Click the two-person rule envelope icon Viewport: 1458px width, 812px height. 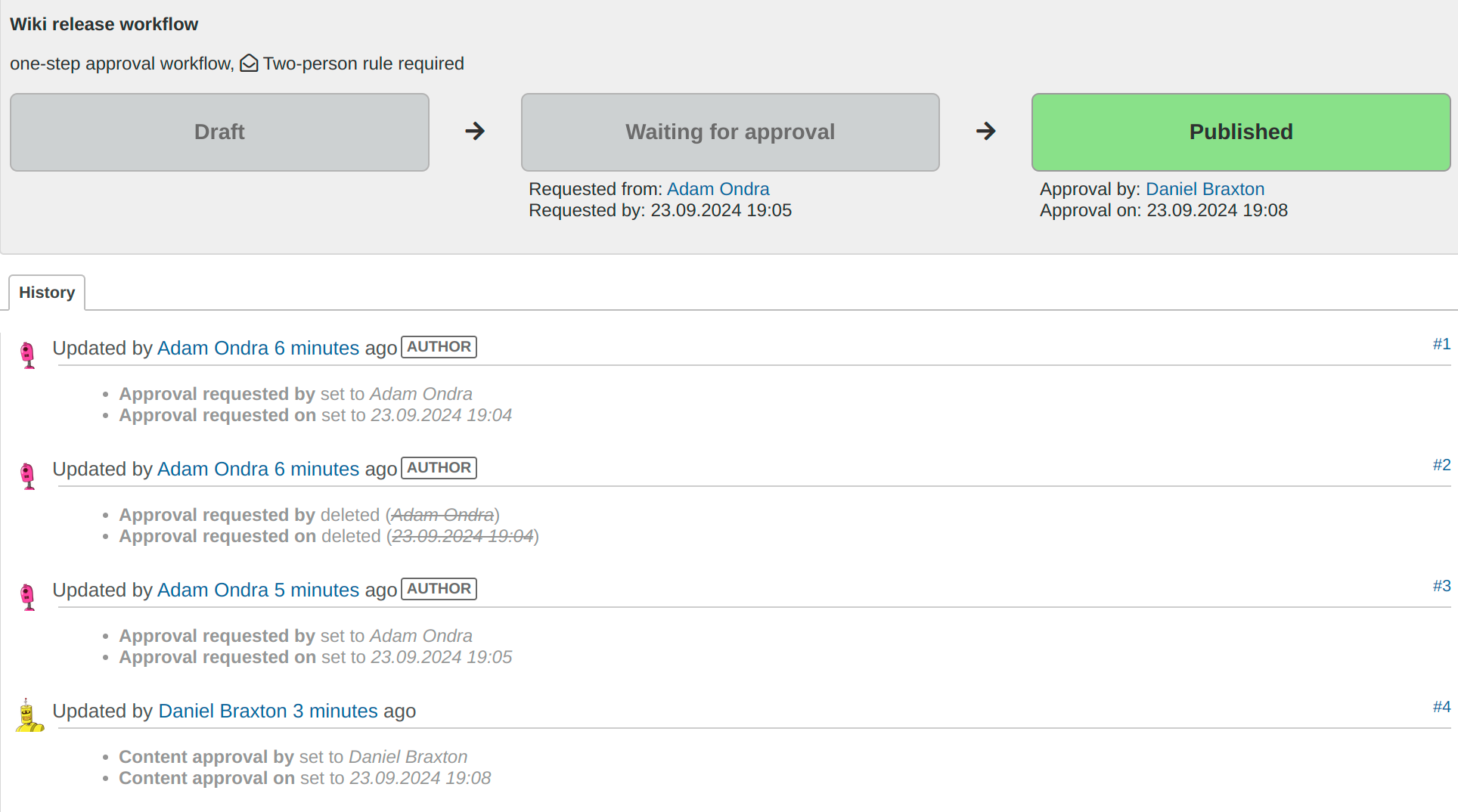(249, 64)
